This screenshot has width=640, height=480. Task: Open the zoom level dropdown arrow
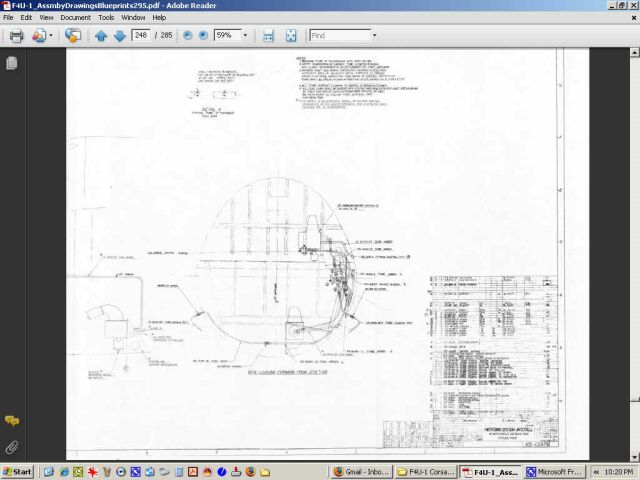pos(245,36)
